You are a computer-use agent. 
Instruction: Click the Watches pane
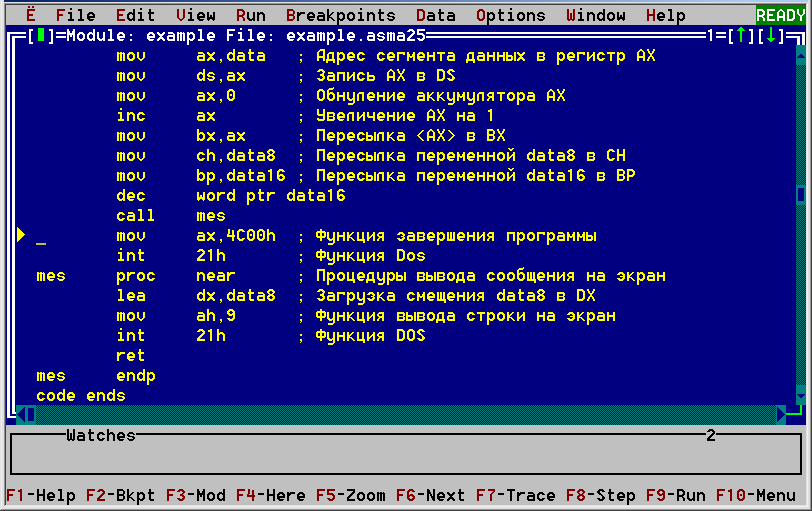[406, 454]
